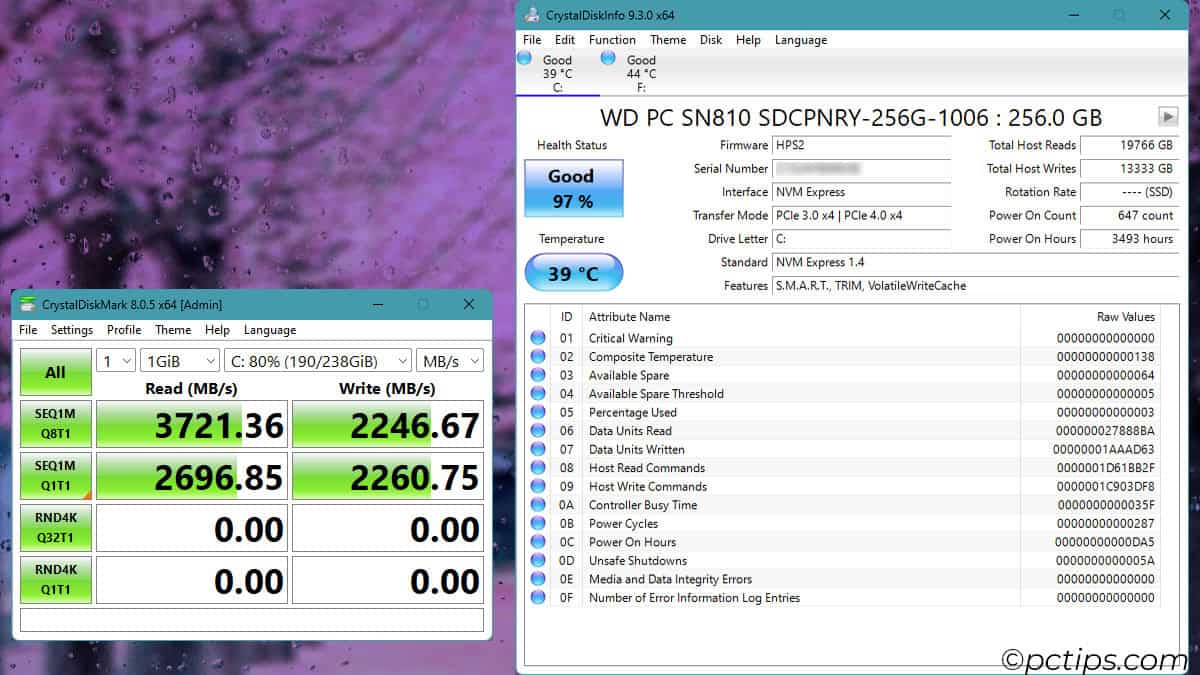Click the CrystalDiskMark title bar app icon
Viewport: 1200px width, 675px height.
tap(27, 304)
